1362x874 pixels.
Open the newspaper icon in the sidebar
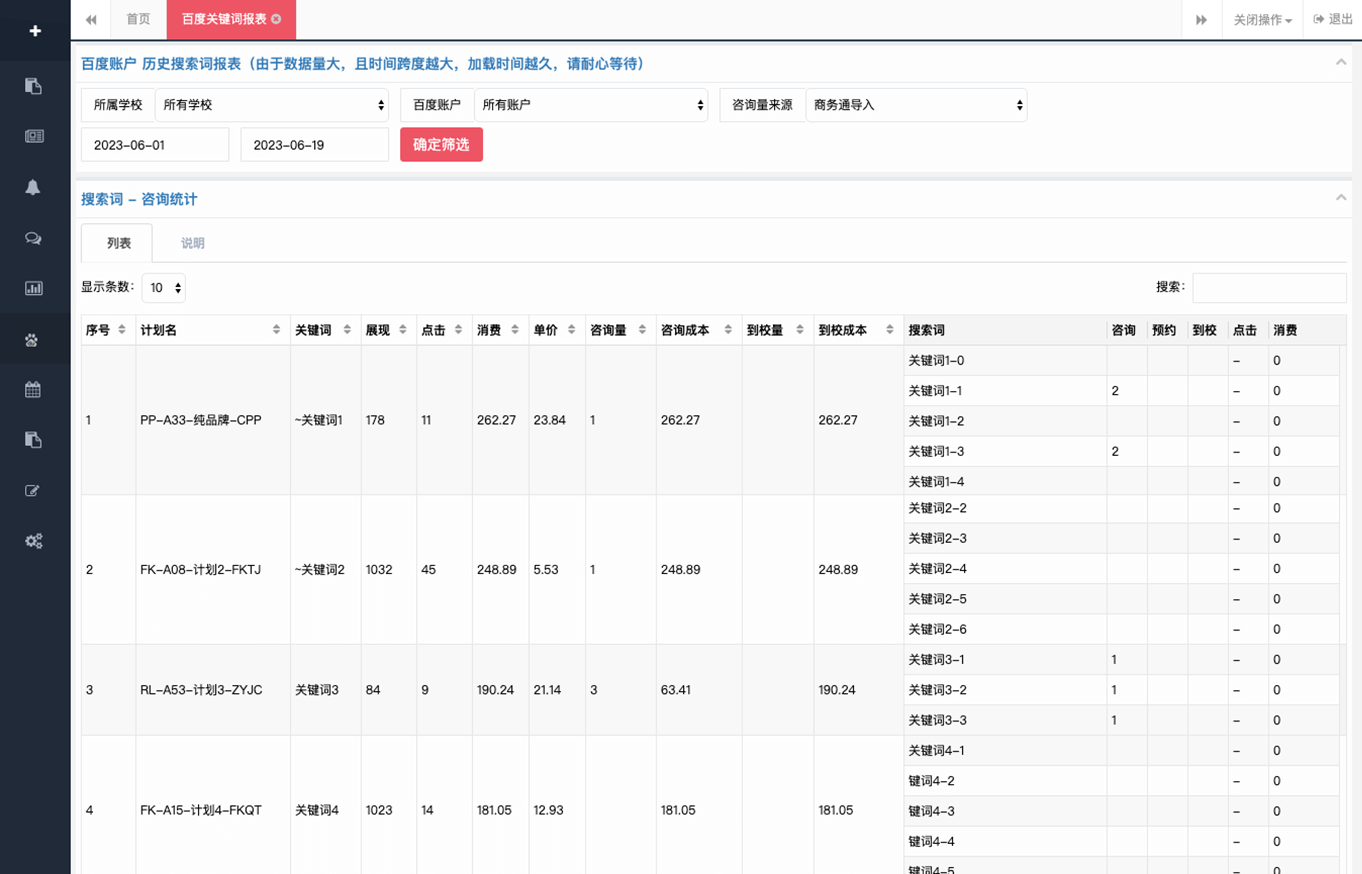[34, 136]
